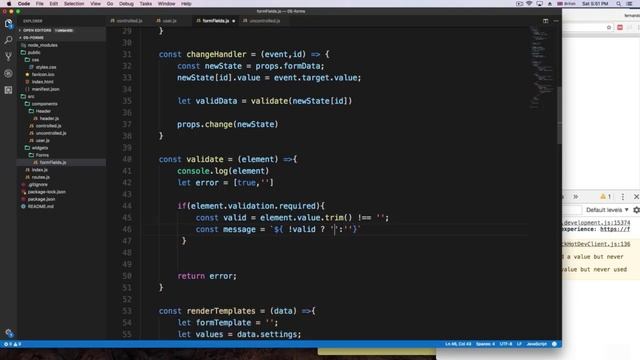
Task: Open macOS Spotlight search
Action: coord(619,4)
